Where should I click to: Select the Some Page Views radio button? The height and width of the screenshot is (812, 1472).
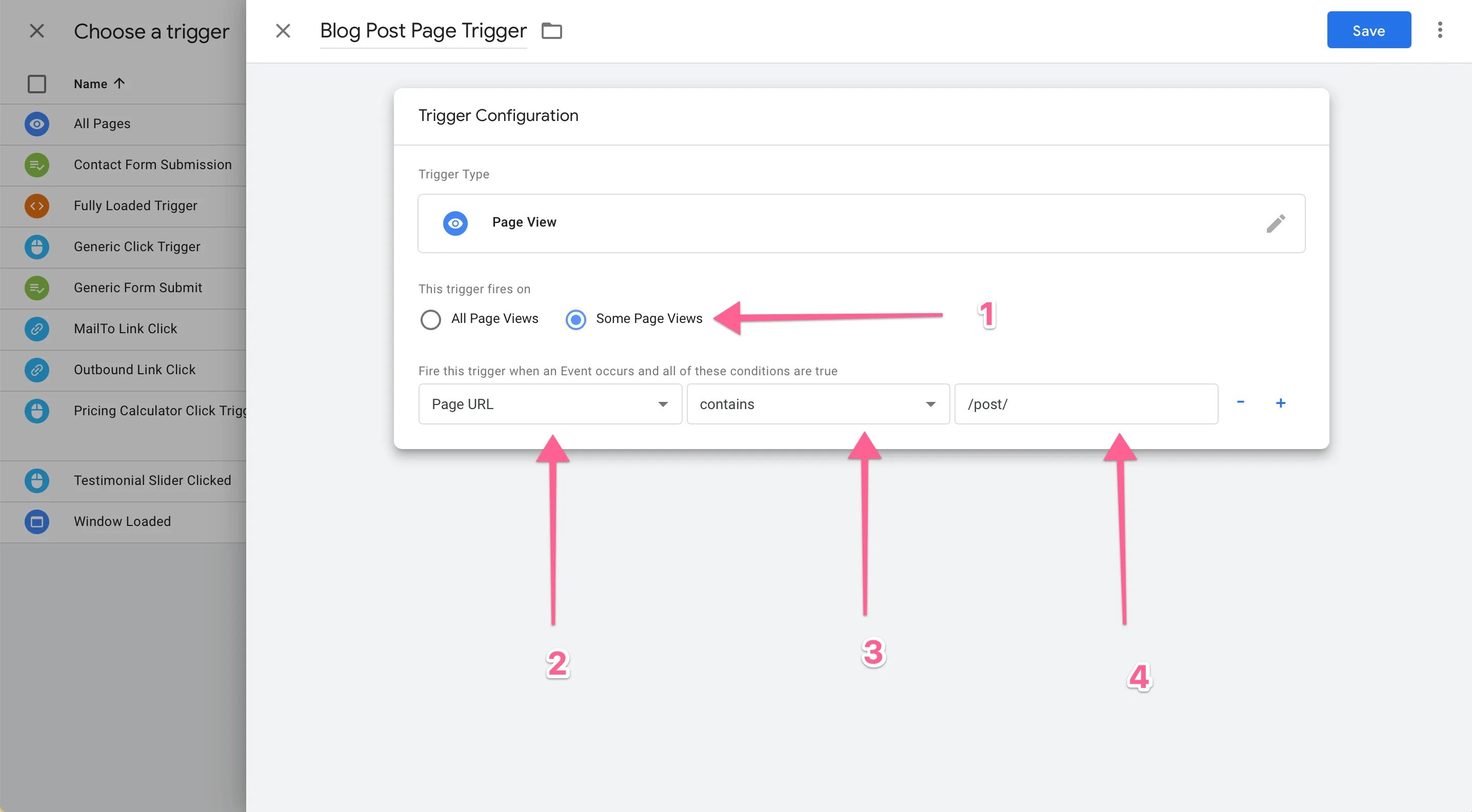click(575, 319)
